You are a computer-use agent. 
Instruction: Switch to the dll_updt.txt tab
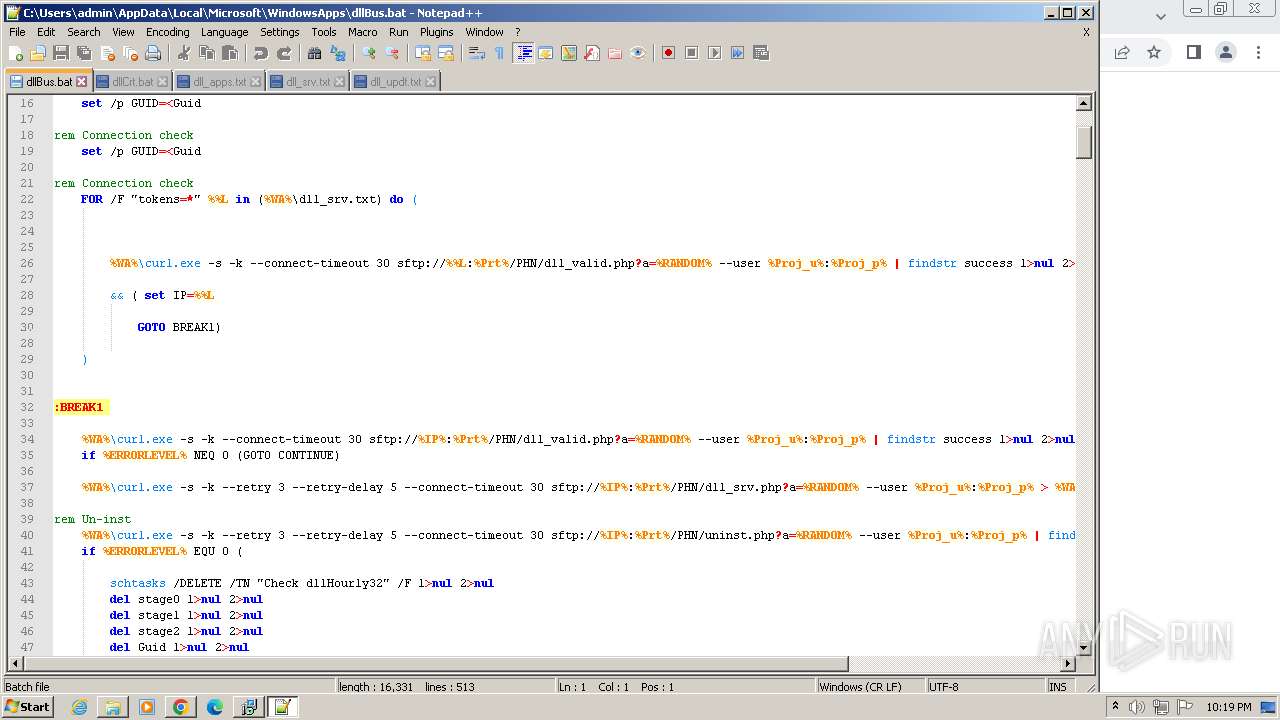396,82
